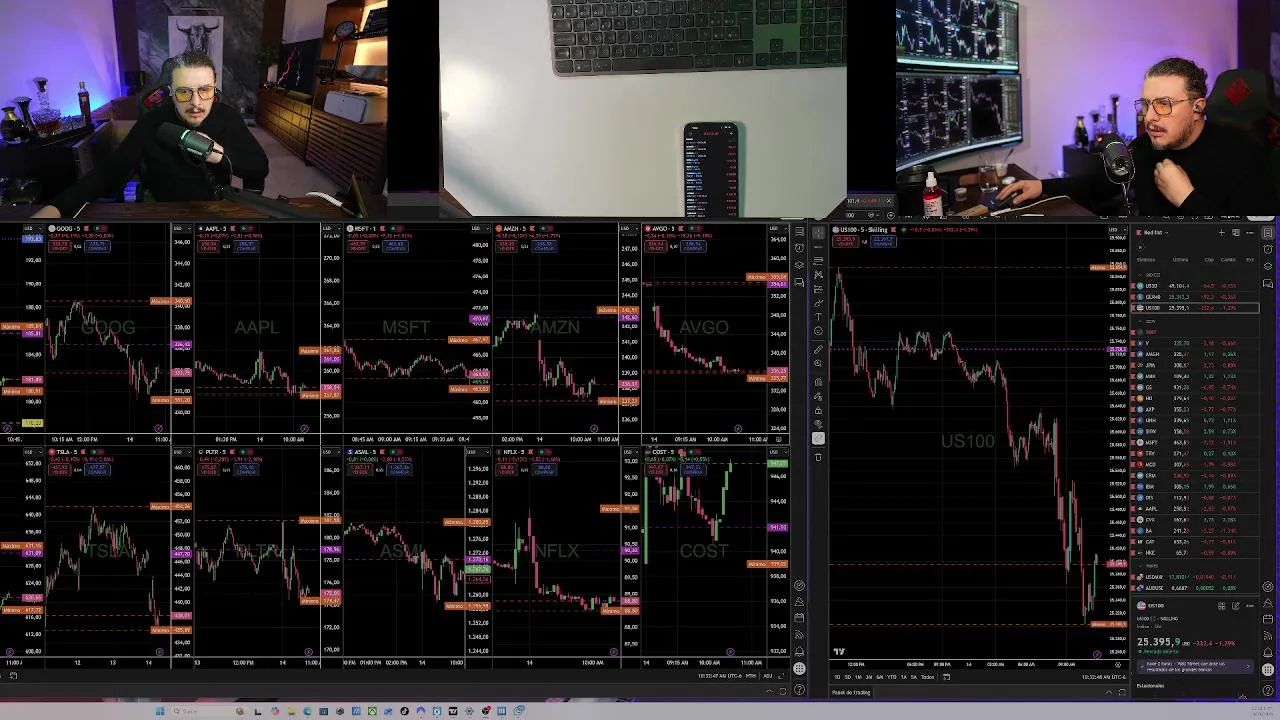Viewport: 1280px width, 720px height.
Task: Open notifications bell in far-right sidebar
Action: [1268, 652]
